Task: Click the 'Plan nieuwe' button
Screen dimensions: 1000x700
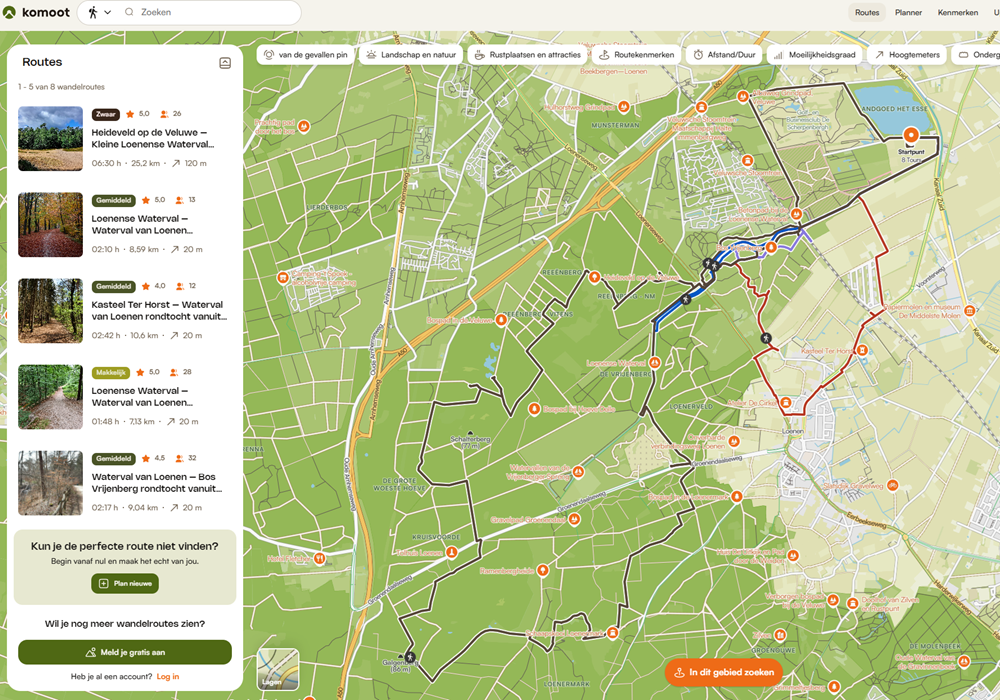Action: coord(125,583)
